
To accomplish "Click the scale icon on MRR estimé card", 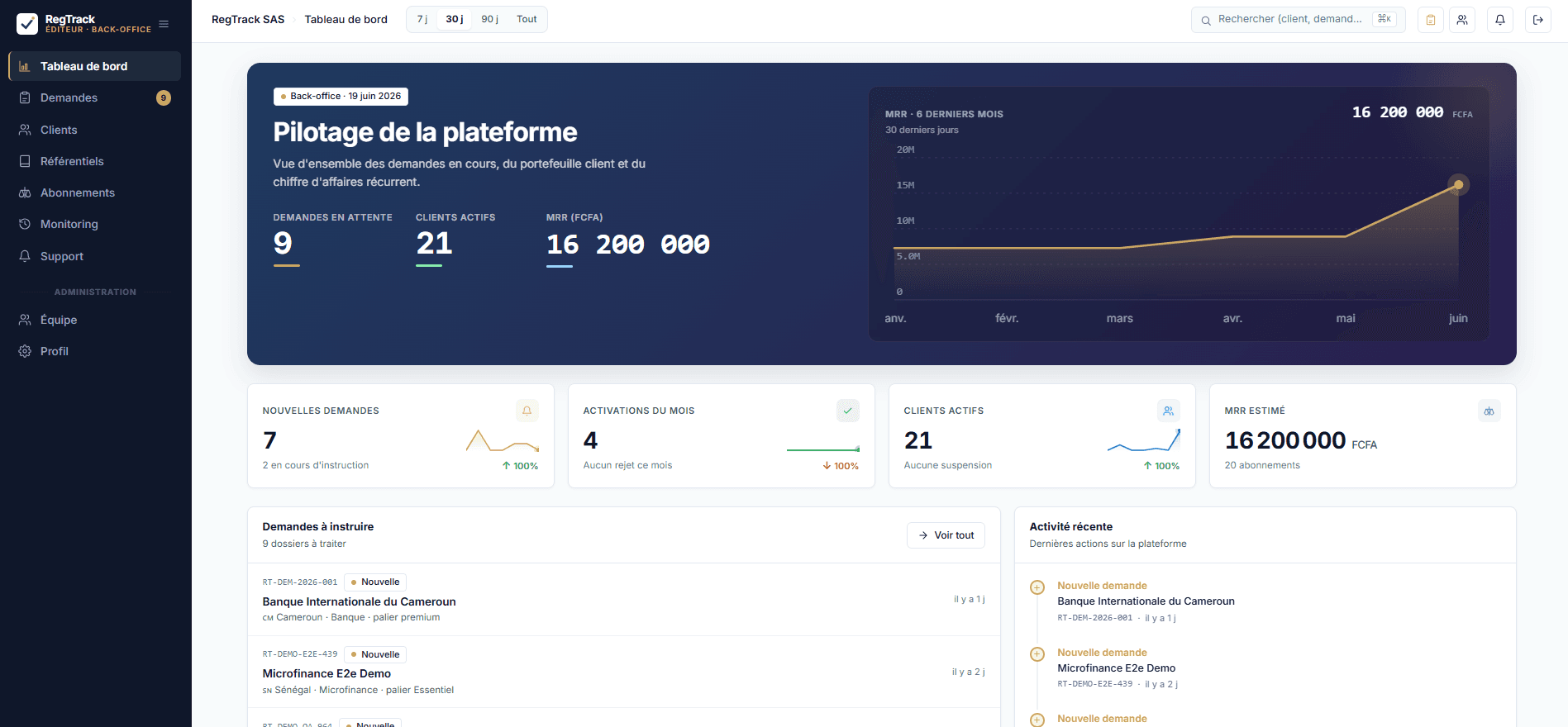I will (x=1489, y=411).
